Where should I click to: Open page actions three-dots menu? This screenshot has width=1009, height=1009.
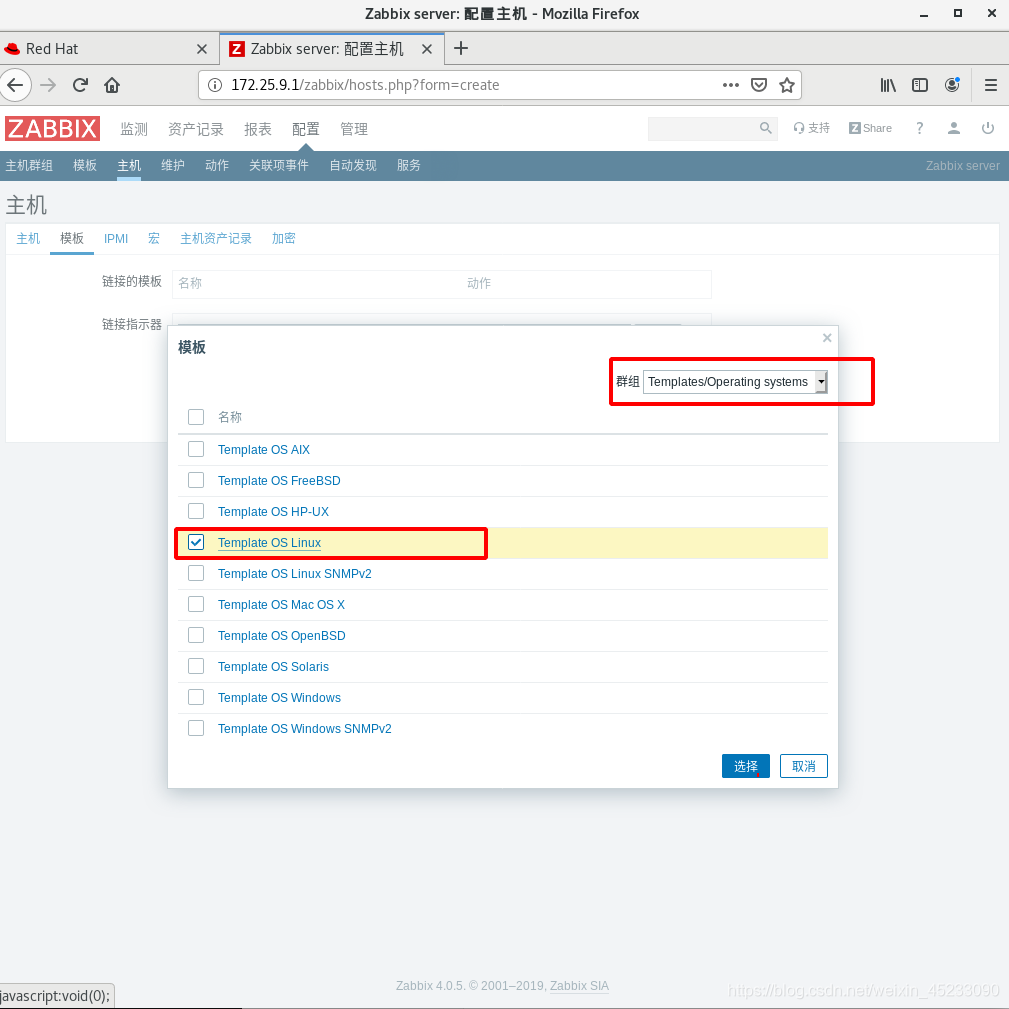coord(730,85)
